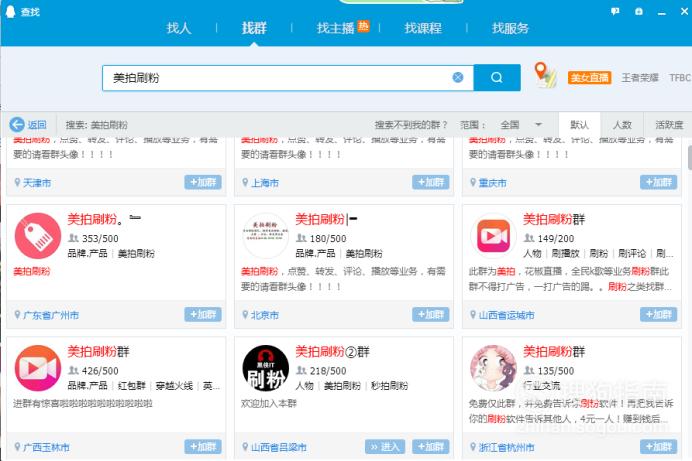Open the nearby map location icon
692x461 pixels.
coord(545,75)
